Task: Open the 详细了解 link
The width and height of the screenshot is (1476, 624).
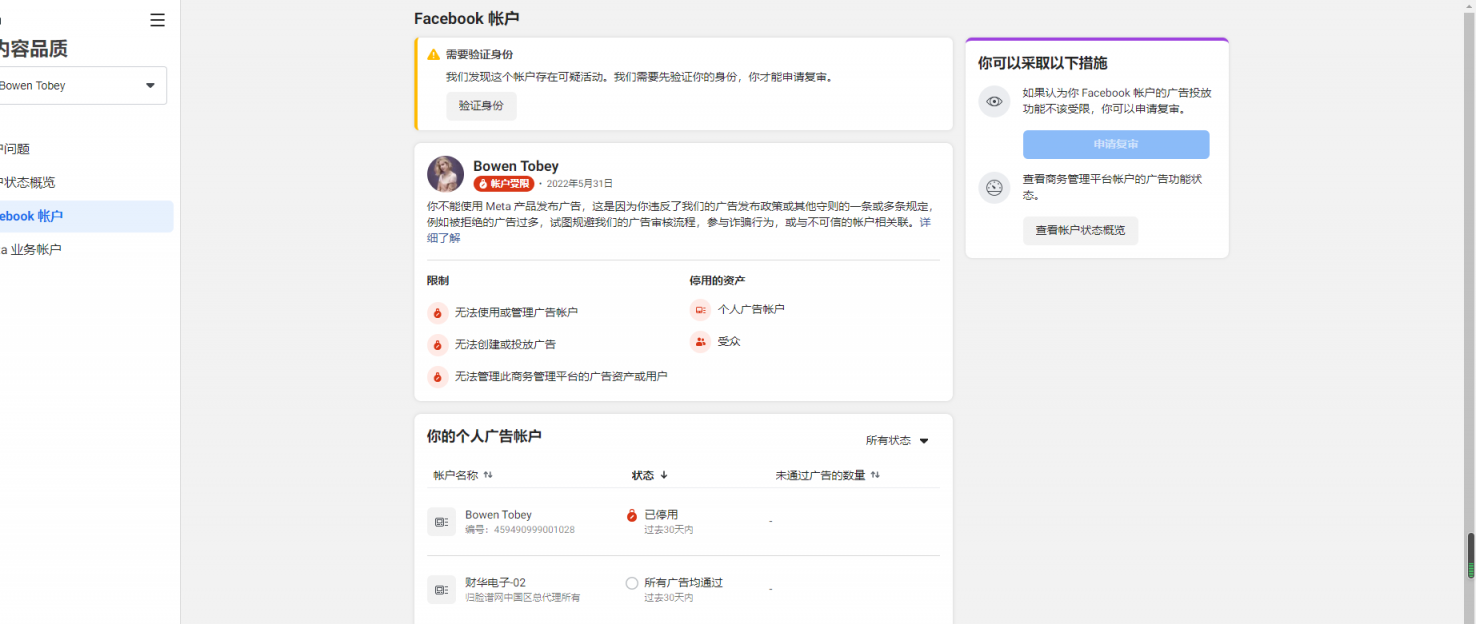Action: pos(679,230)
